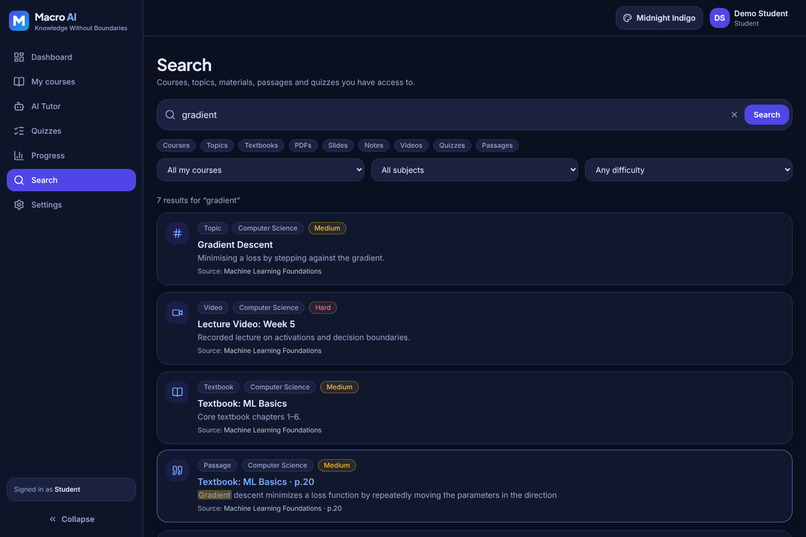
Task: Open the Progress section
Action: pyautogui.click(x=71, y=156)
